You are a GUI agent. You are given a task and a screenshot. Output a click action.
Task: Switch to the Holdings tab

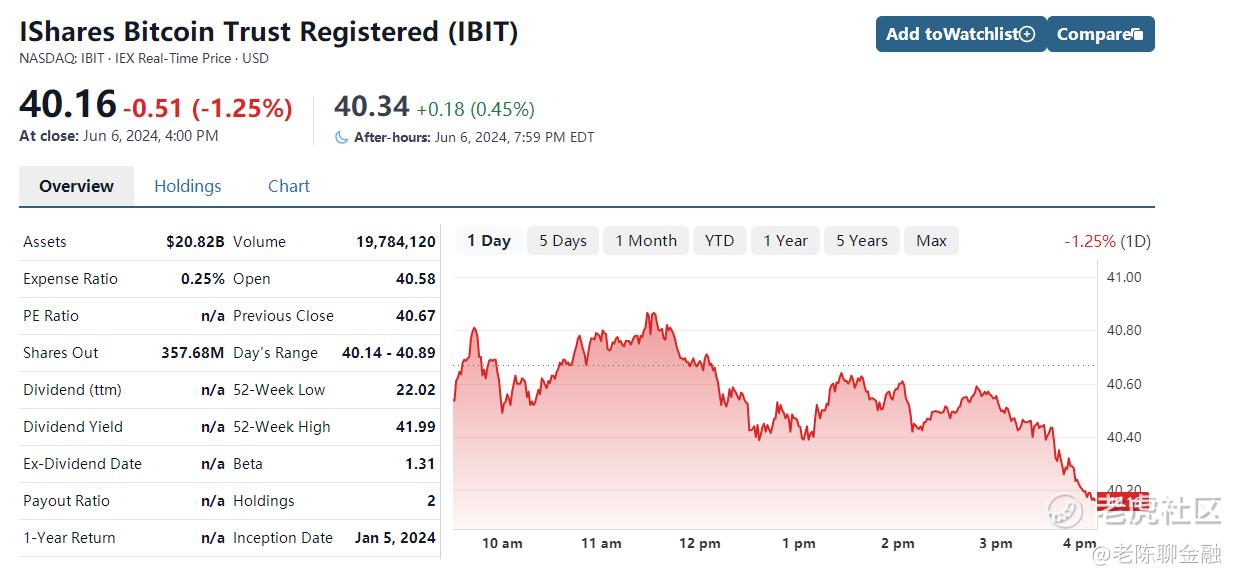pos(188,186)
